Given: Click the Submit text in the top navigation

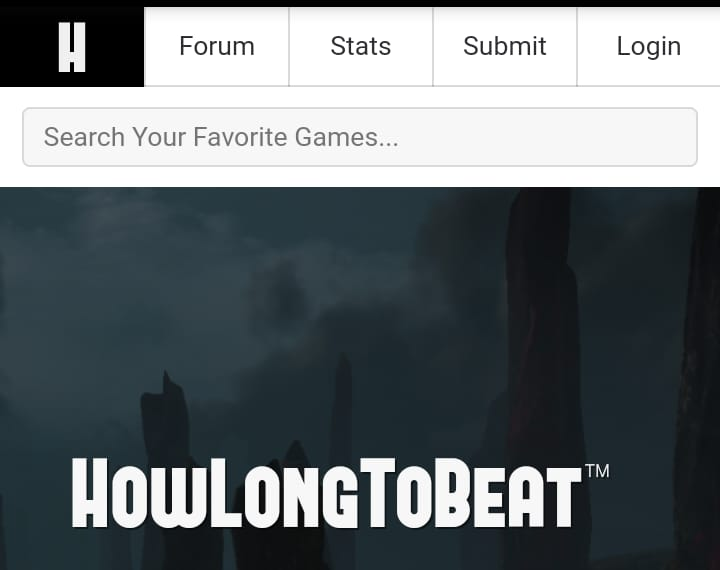Looking at the screenshot, I should 505,46.
